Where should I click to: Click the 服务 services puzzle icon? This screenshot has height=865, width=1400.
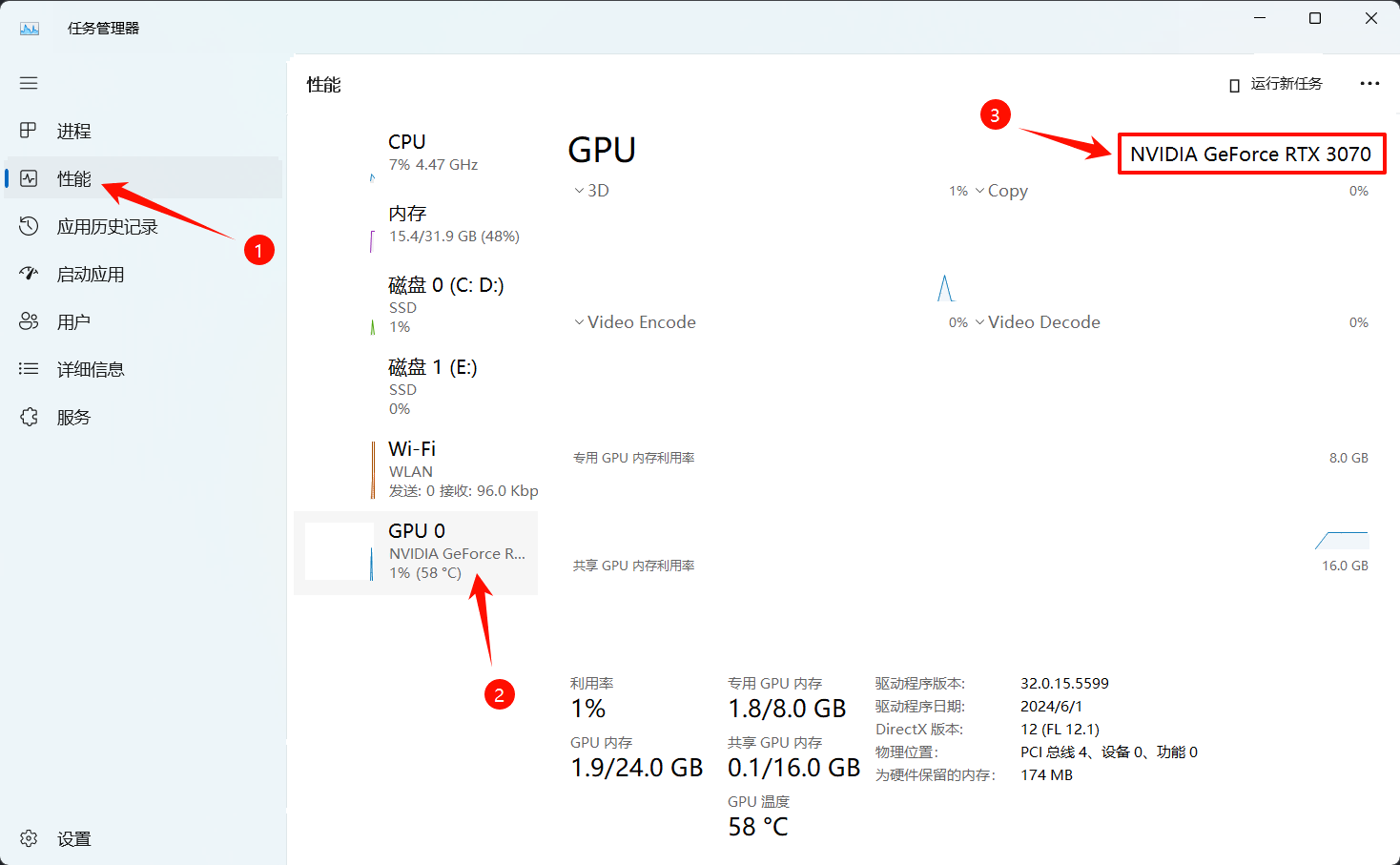coord(29,417)
